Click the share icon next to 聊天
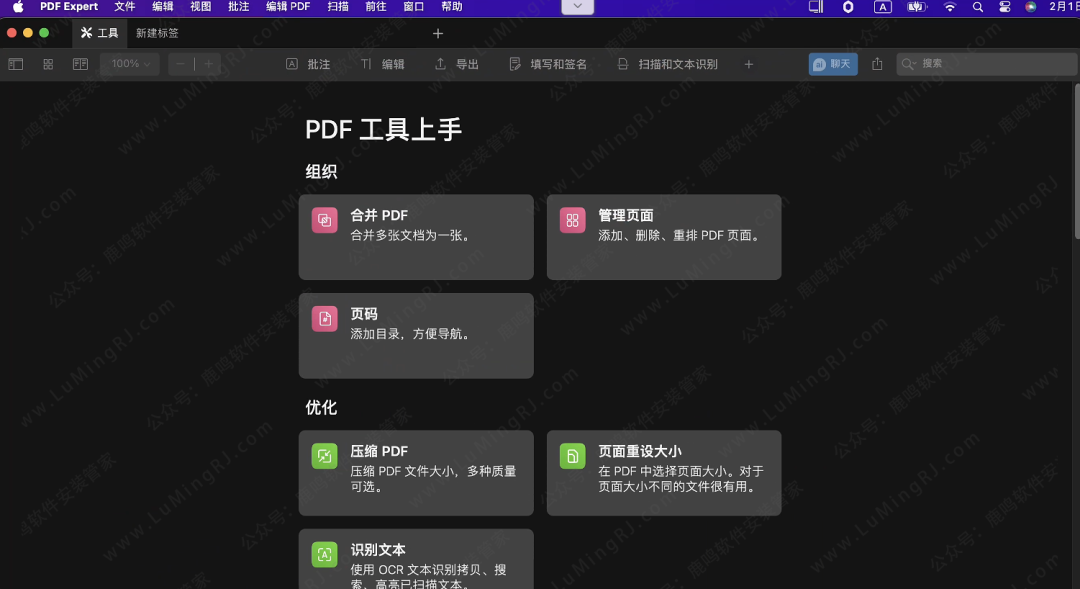Screen dimensions: 1080x589 tap(877, 63)
